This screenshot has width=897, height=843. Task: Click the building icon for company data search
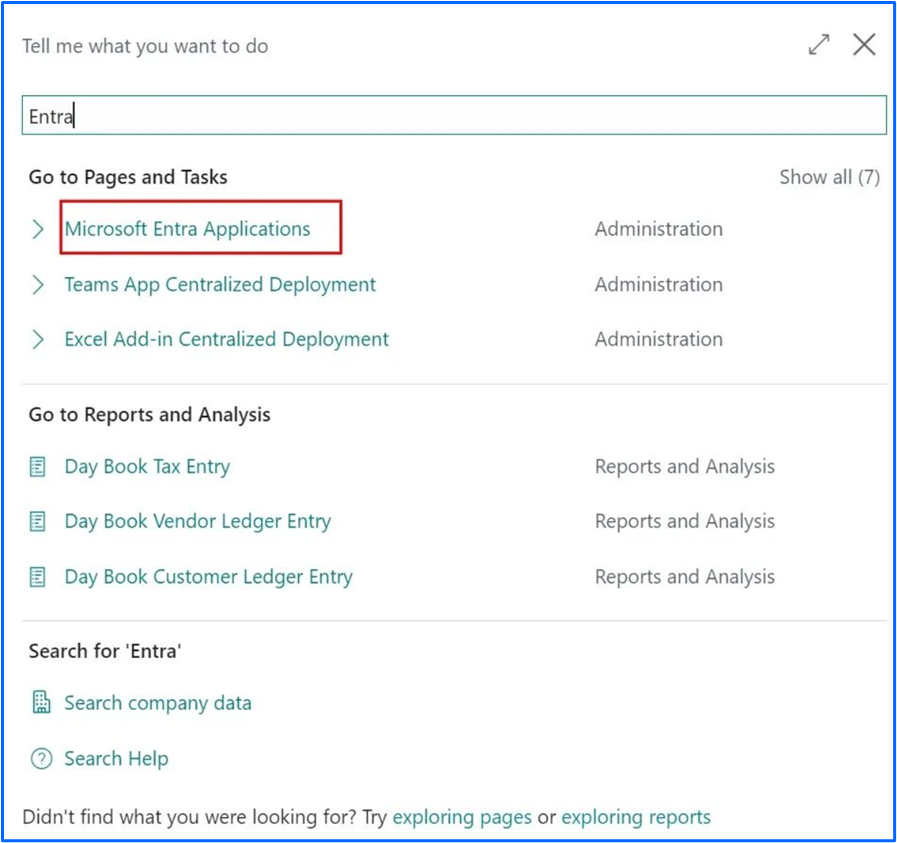click(x=41, y=702)
